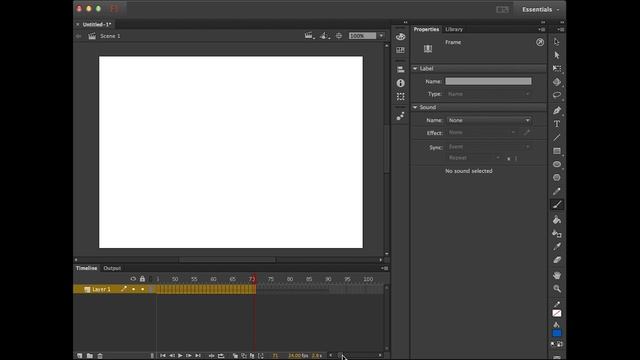Viewport: 640px width, 360px height.
Task: Toggle Onion Skin in timeline
Action: pyautogui.click(x=236, y=356)
